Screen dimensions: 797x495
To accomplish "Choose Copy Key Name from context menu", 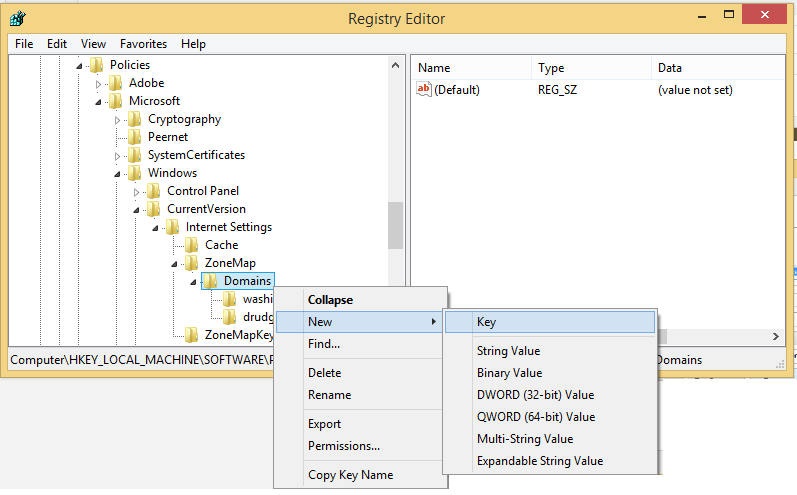I will [350, 475].
